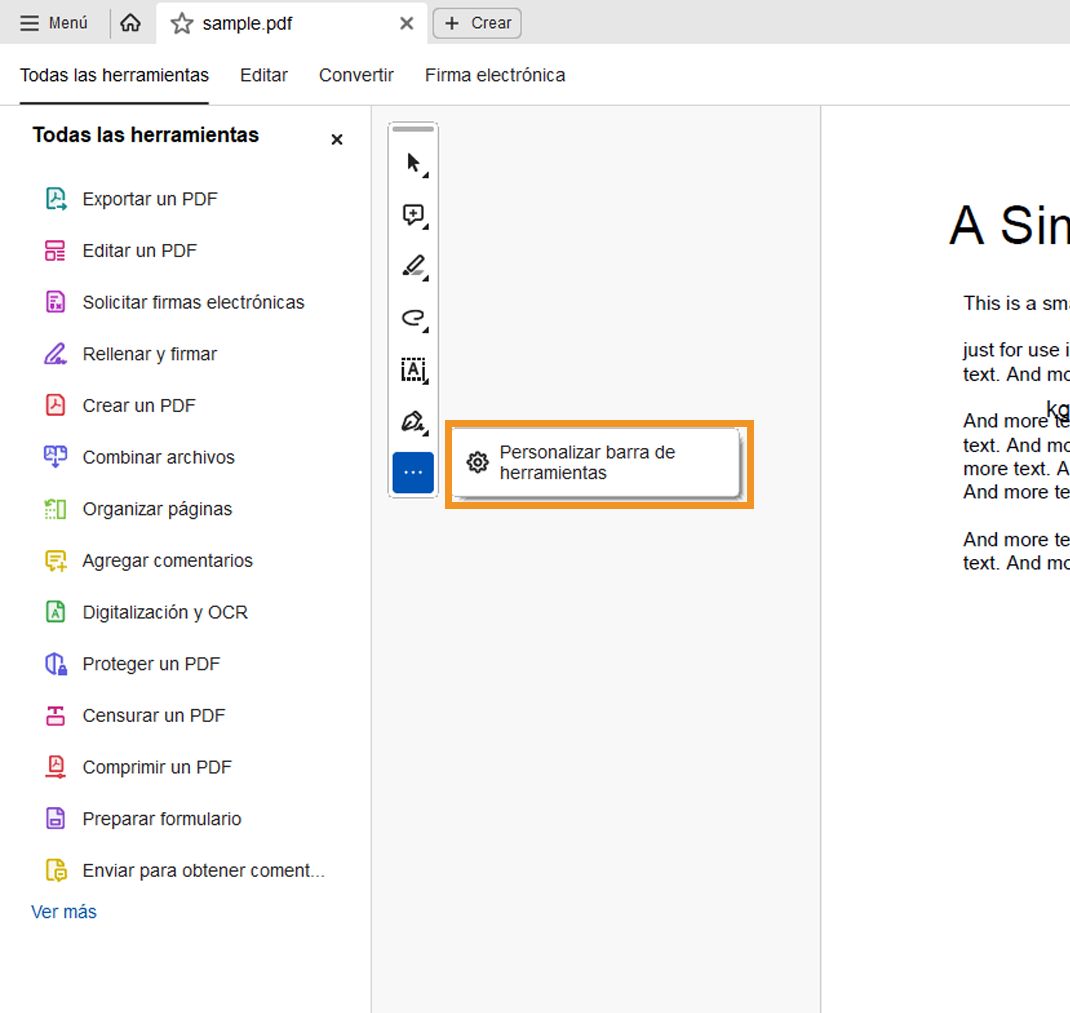This screenshot has width=1070, height=1013.
Task: Click the Censurar un PDF icon
Action: 55,715
